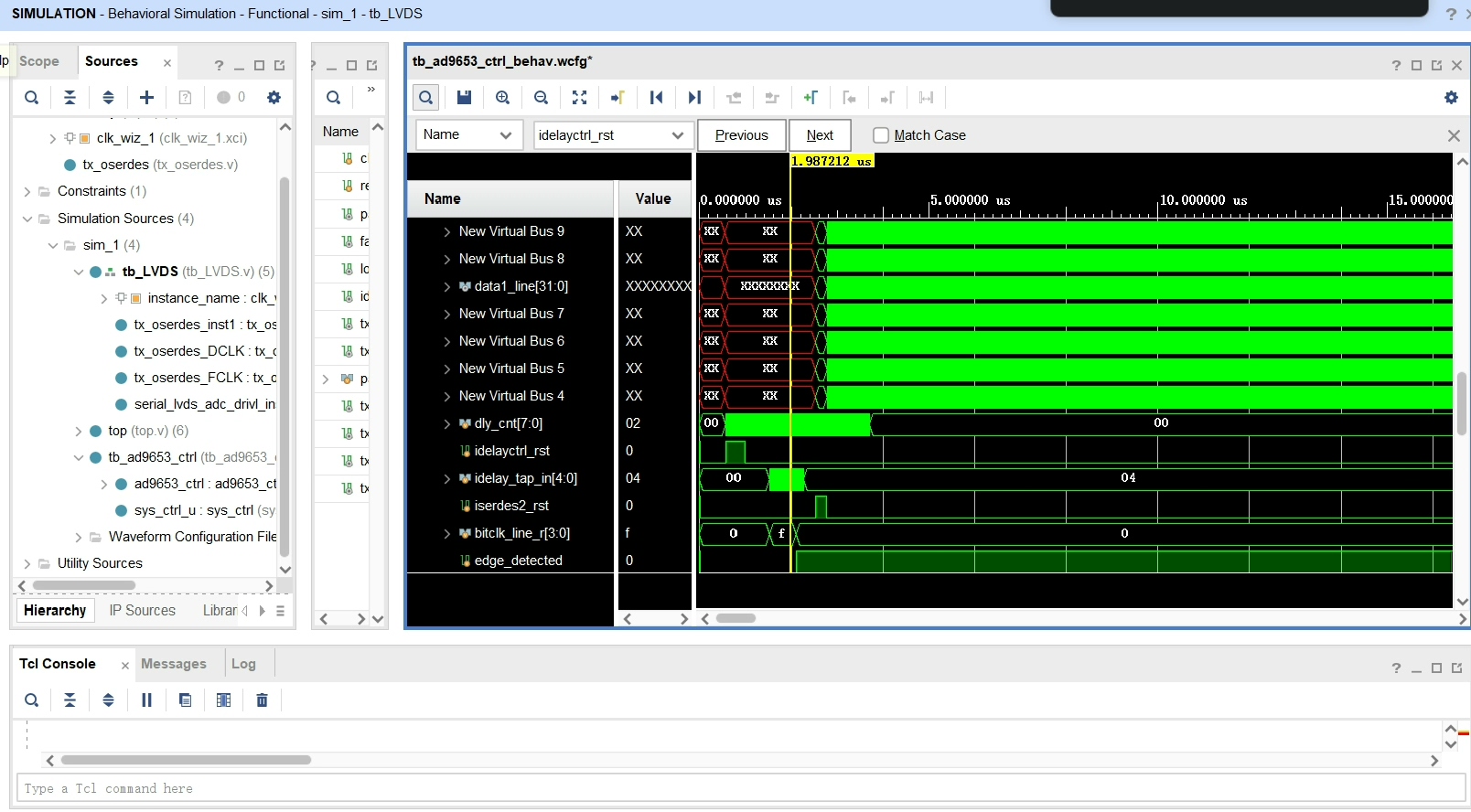
Task: Pause Tcl Console output
Action: click(x=146, y=700)
